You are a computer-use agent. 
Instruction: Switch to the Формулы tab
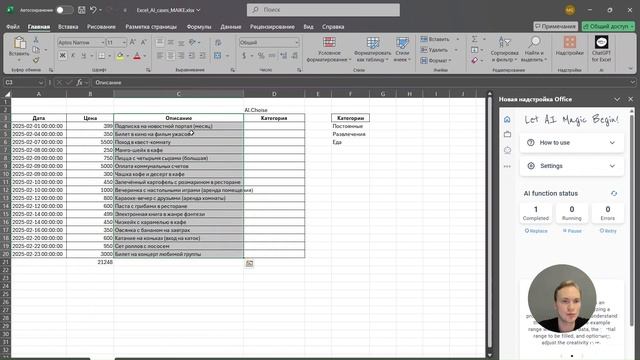199,27
